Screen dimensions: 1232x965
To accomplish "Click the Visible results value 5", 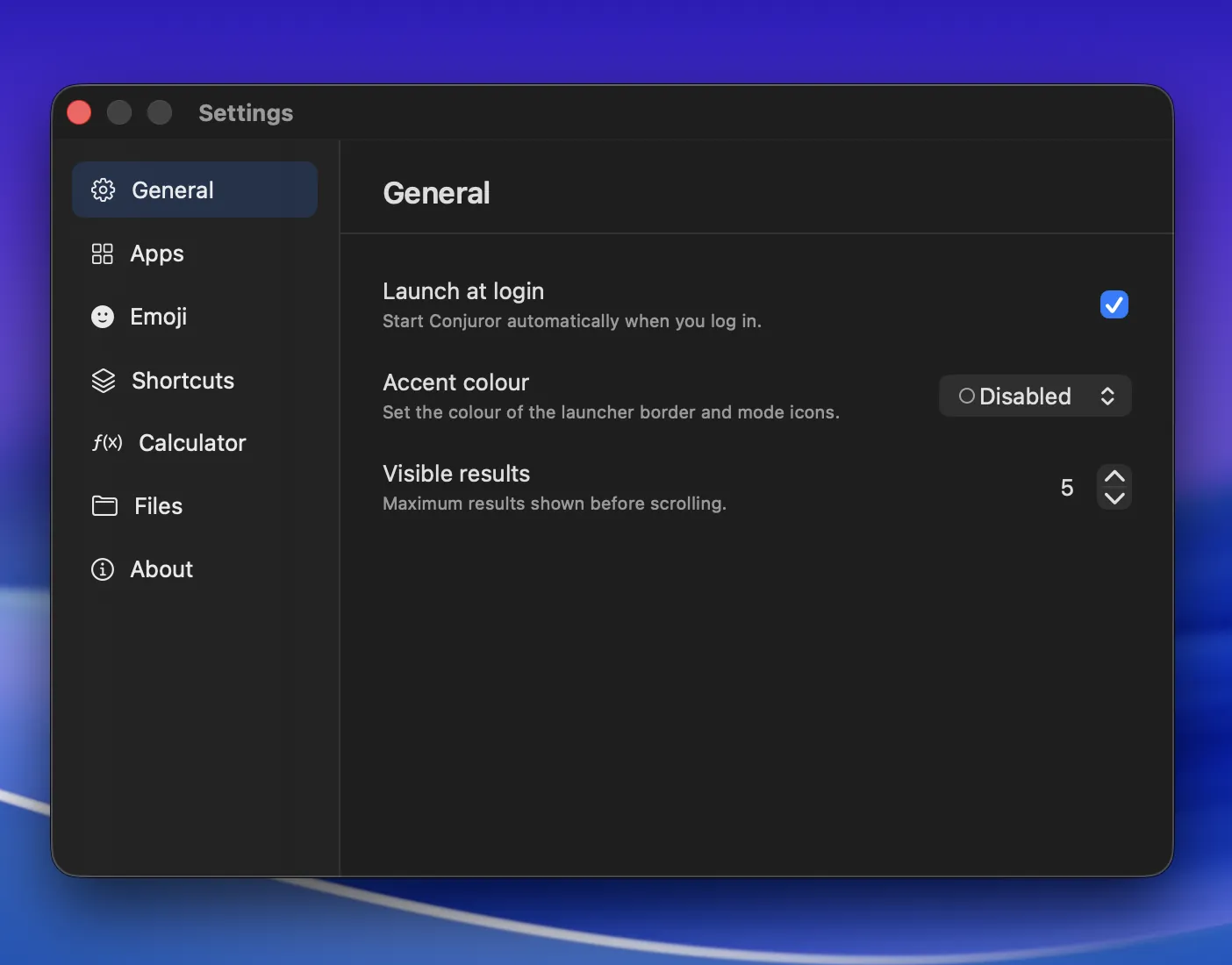I will coord(1067,488).
